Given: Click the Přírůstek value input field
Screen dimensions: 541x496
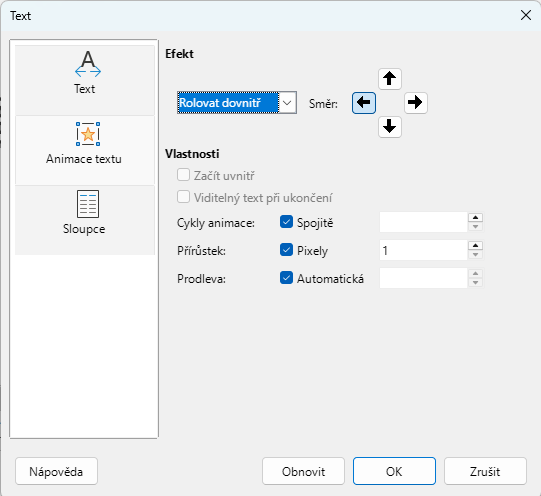Looking at the screenshot, I should click(423, 250).
